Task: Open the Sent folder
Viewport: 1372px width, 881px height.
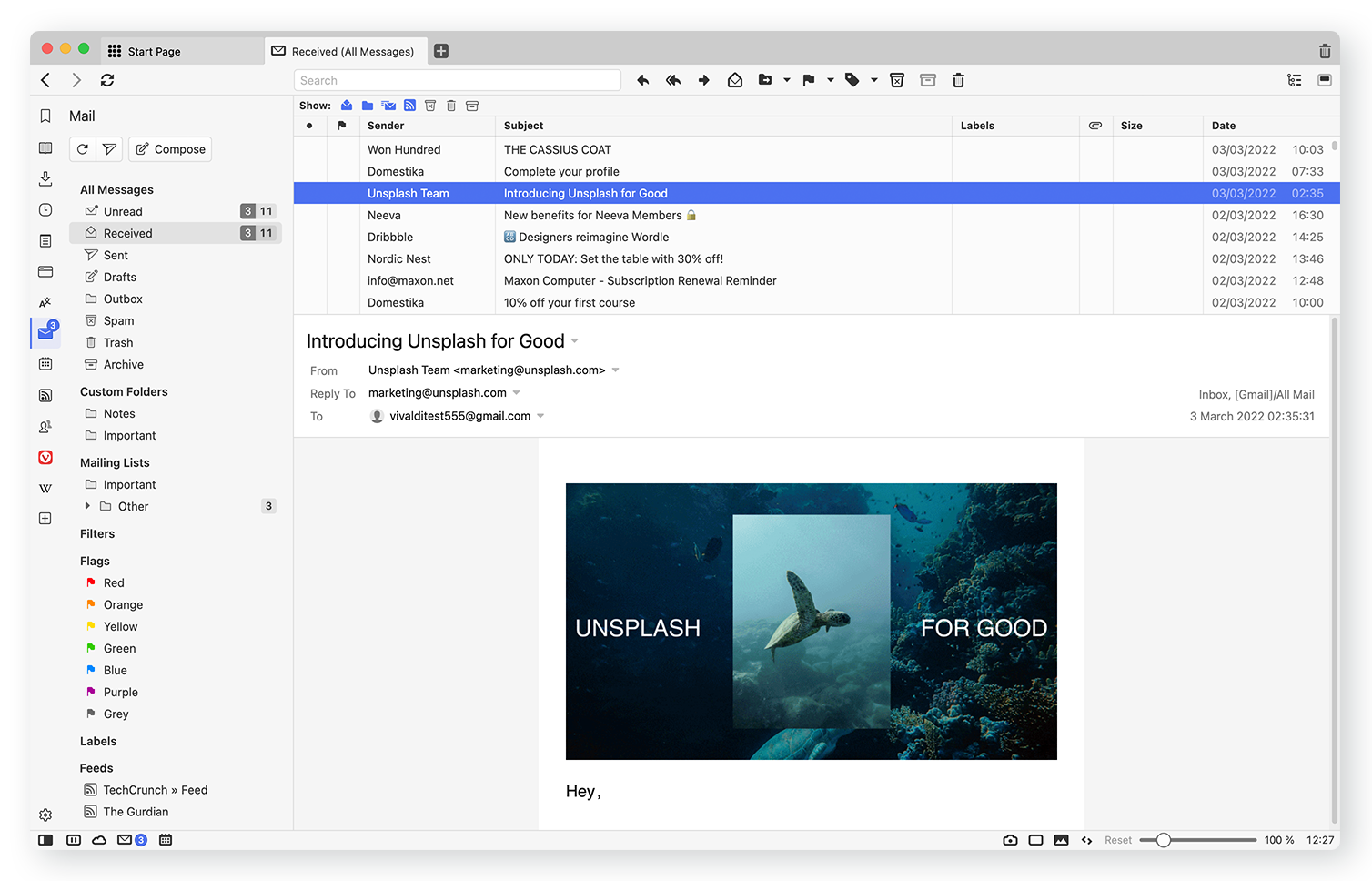Action: [x=176, y=255]
